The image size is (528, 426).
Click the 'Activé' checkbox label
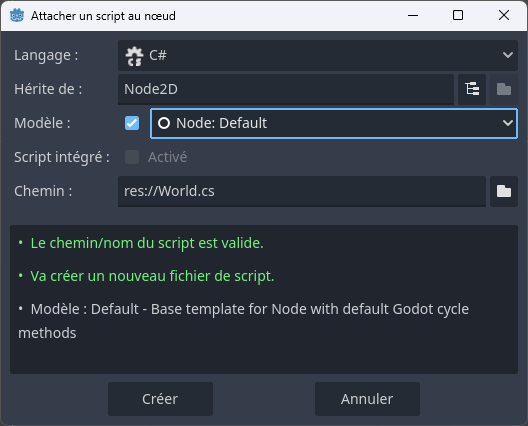tap(167, 157)
